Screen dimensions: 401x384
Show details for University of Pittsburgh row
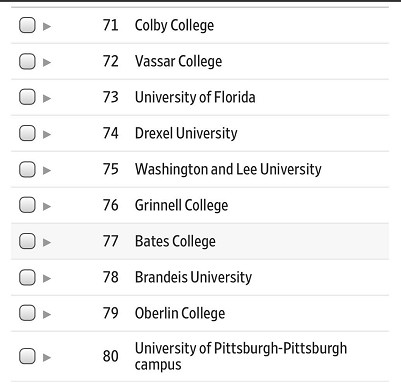tap(47, 358)
